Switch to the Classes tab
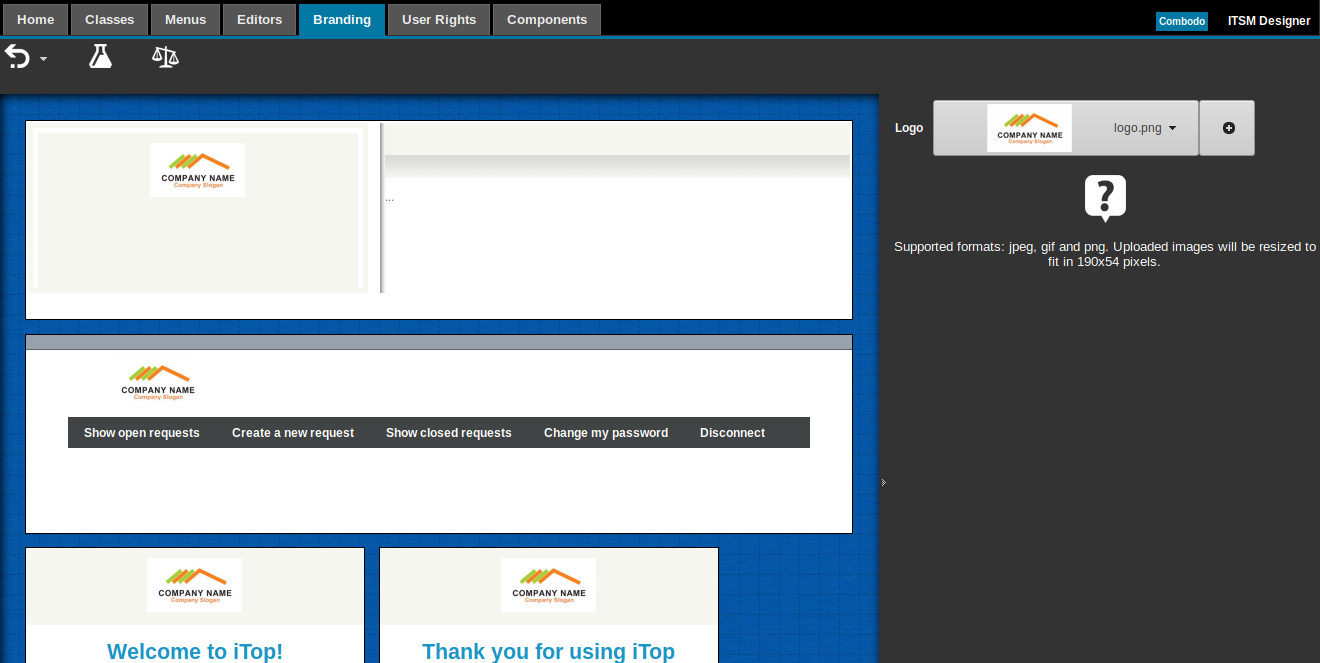1320x663 pixels. point(109,20)
